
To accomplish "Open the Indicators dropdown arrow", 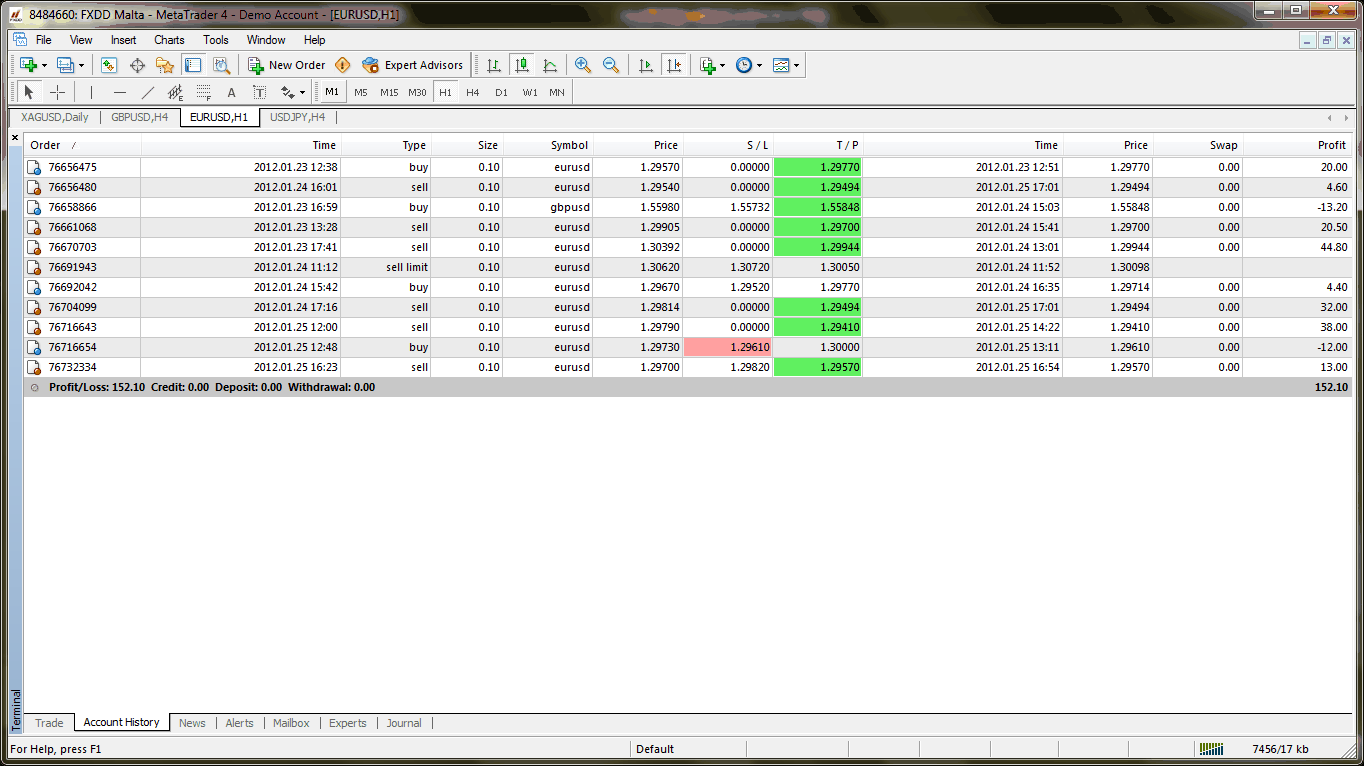I will [x=723, y=66].
